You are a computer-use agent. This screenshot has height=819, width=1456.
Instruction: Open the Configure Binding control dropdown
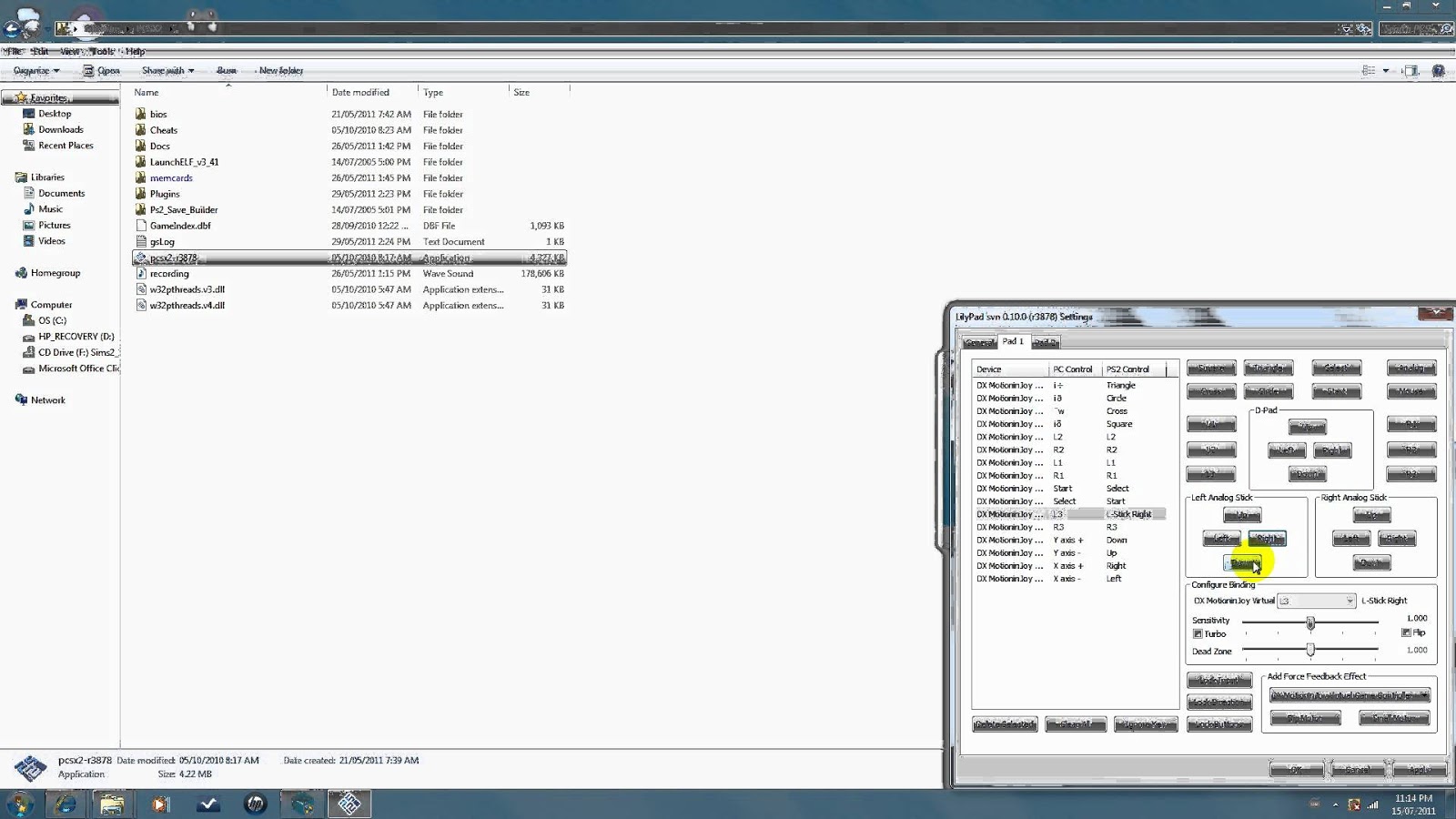[x=1316, y=601]
